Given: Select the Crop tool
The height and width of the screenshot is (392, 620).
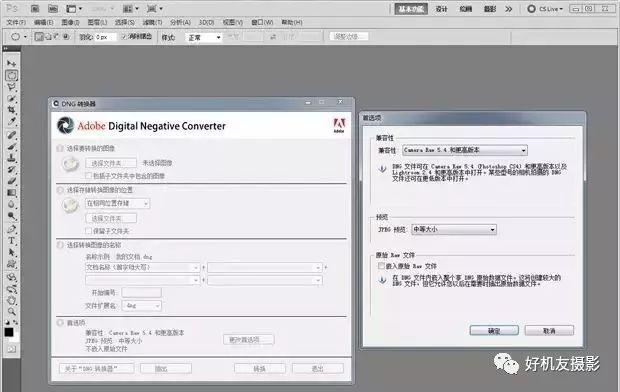Looking at the screenshot, I should pos(11,110).
